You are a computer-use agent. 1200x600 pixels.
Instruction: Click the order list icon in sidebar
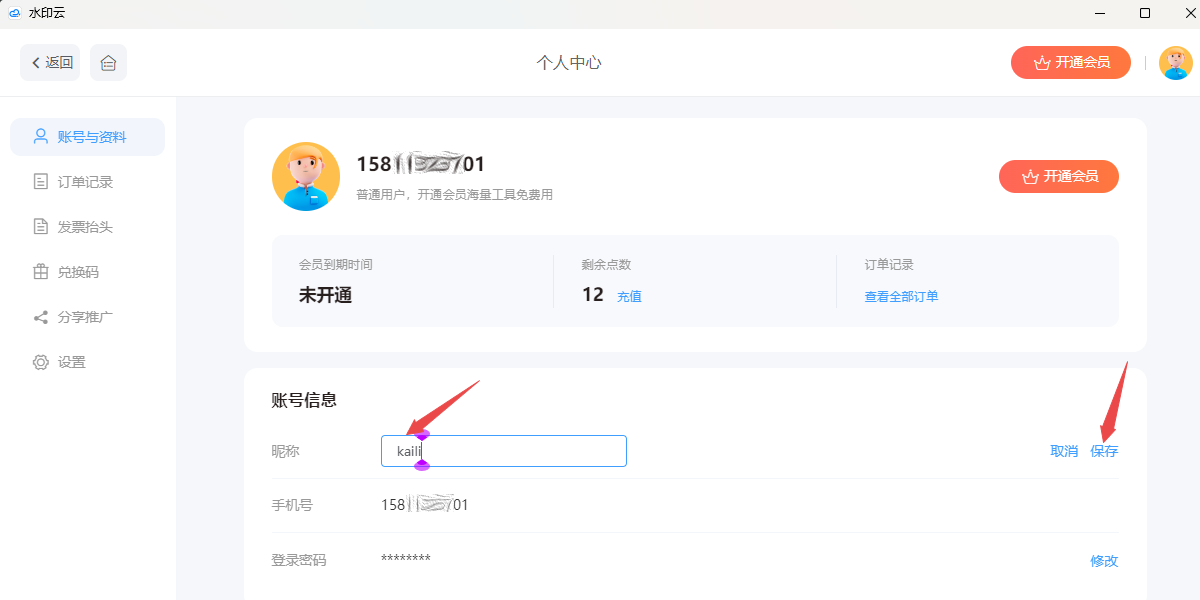point(41,182)
